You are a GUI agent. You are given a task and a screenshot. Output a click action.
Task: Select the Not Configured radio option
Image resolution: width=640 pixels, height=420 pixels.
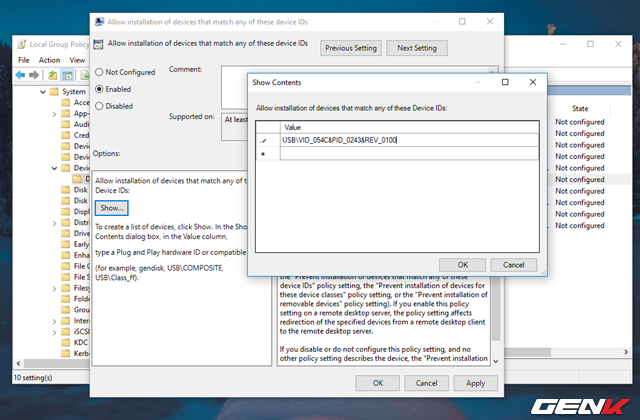[x=99, y=73]
